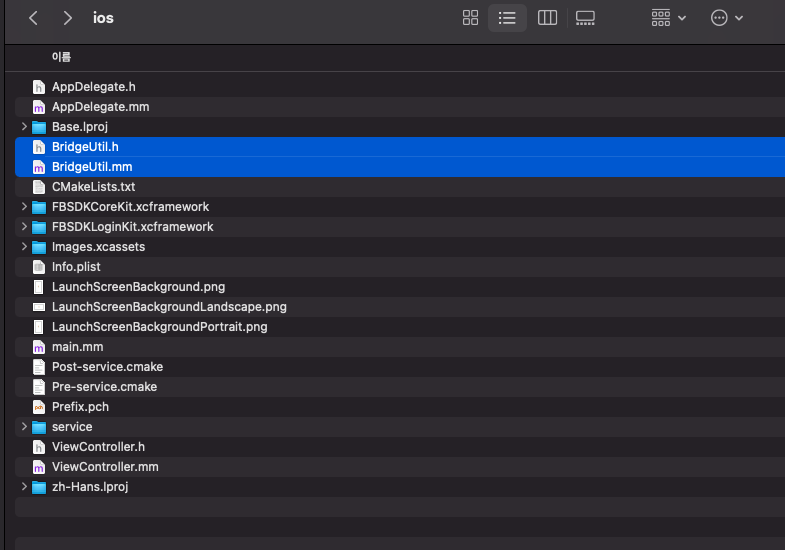Expand the Base.lproj folder

pyautogui.click(x=24, y=127)
